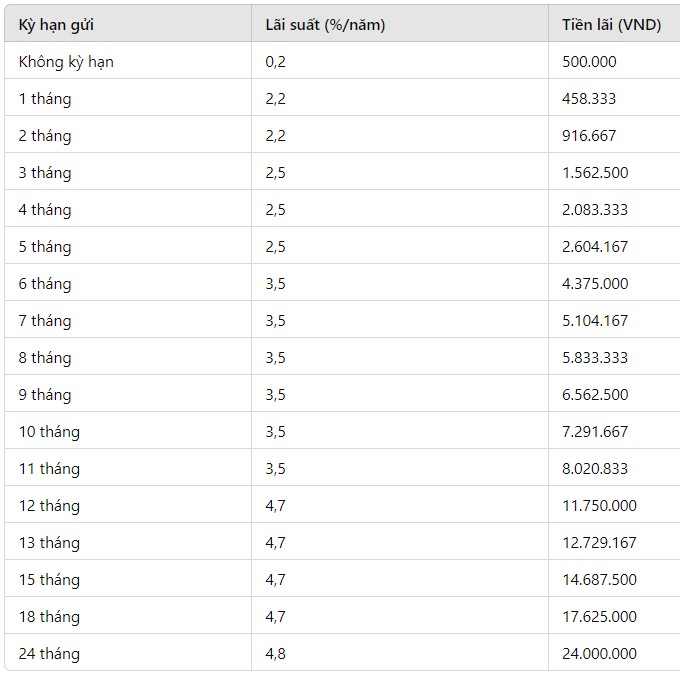
Task: Click the 12.729.167 interest value
Action: tap(599, 543)
